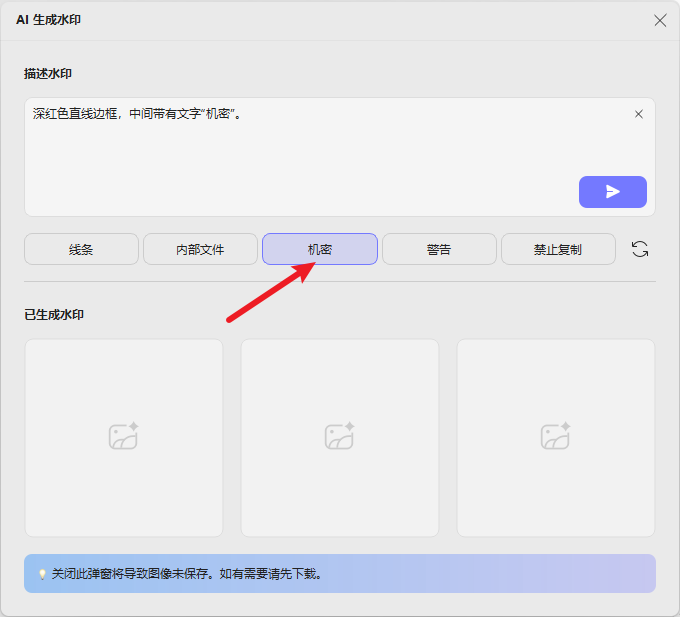Choose the 机密 prompt chip
The width and height of the screenshot is (680, 617).
(320, 249)
